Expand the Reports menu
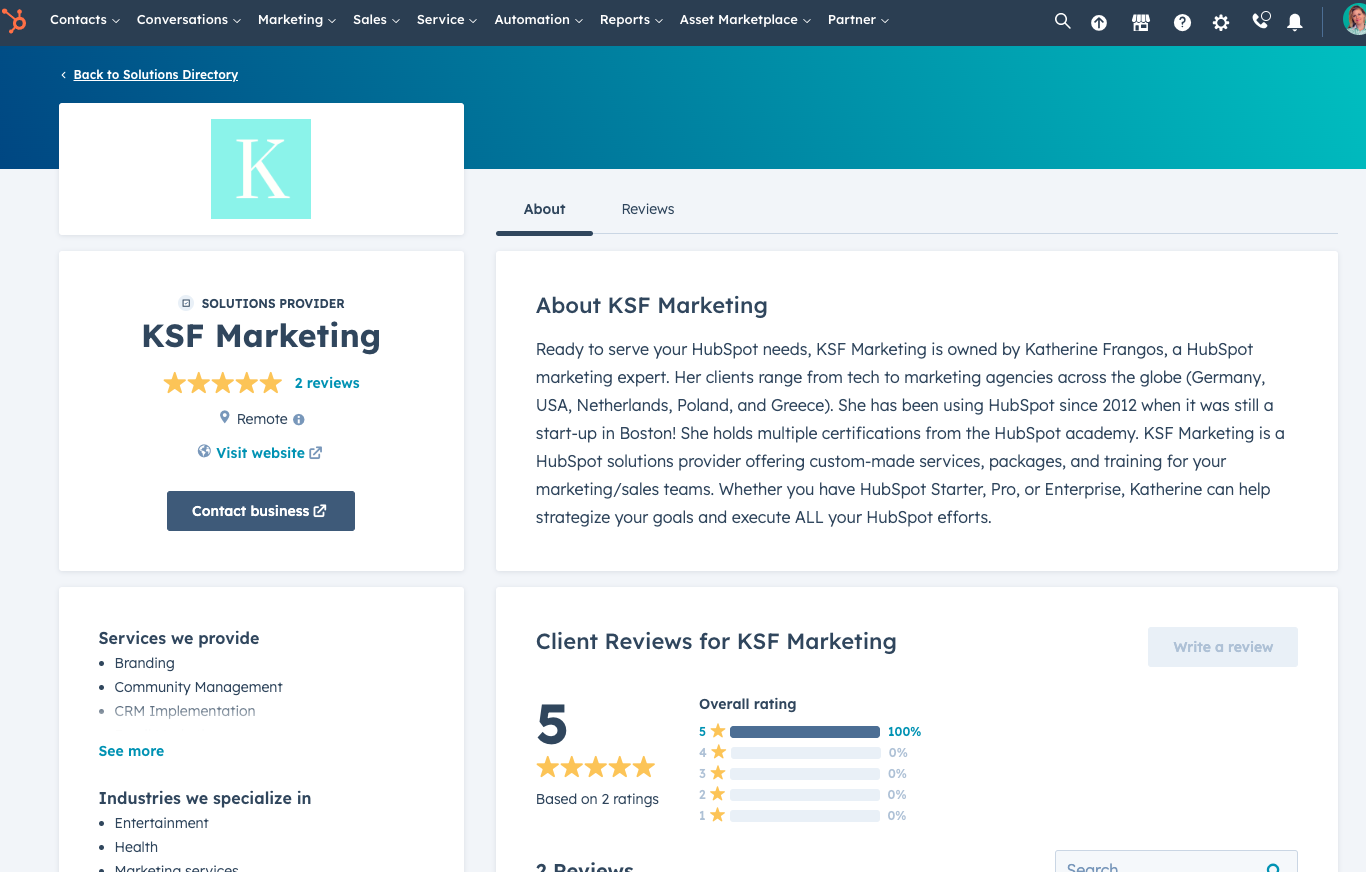The image size is (1366, 872). coord(632,20)
